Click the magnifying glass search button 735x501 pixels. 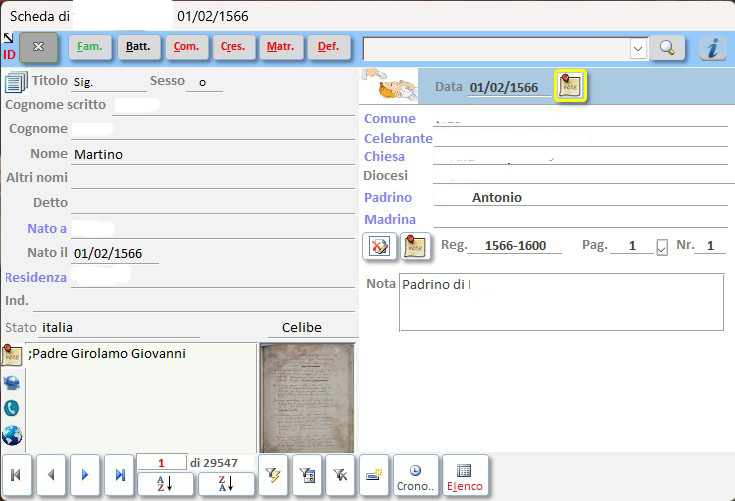click(x=667, y=48)
